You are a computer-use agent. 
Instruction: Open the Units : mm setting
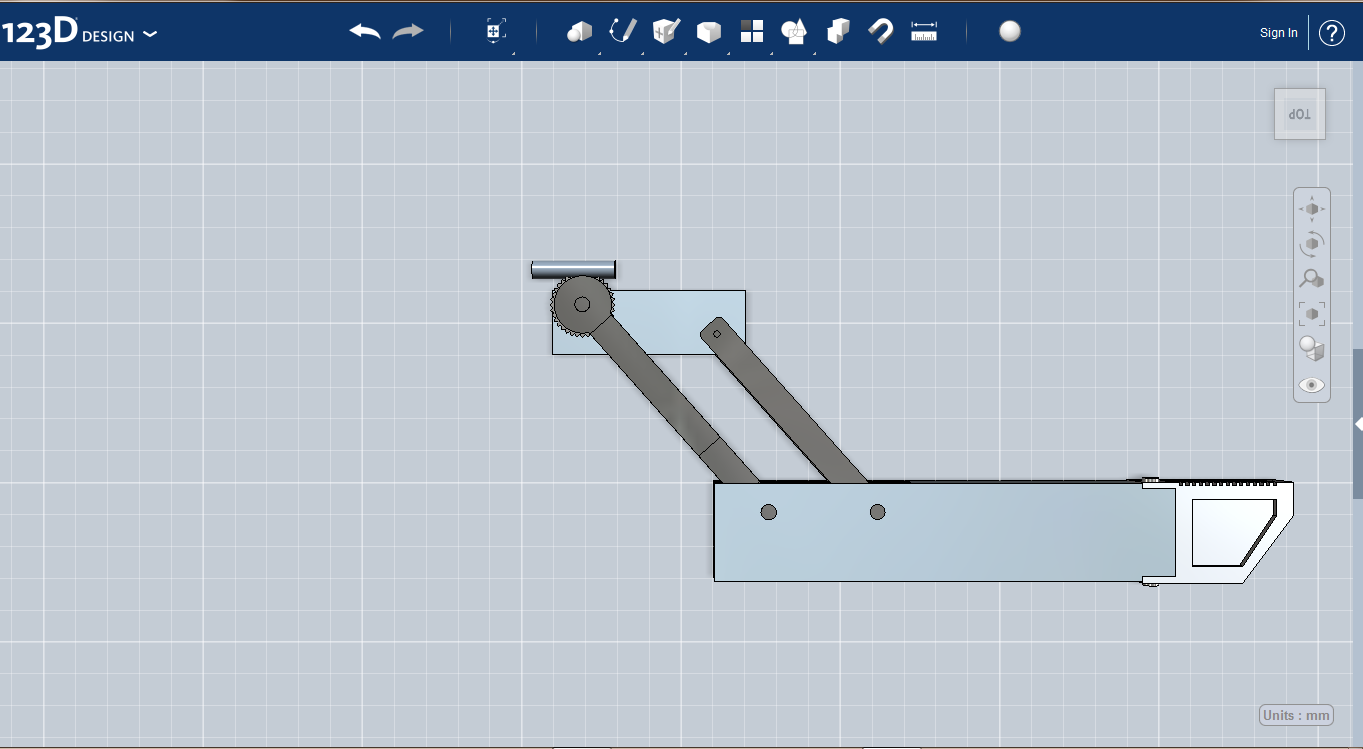pos(1296,715)
